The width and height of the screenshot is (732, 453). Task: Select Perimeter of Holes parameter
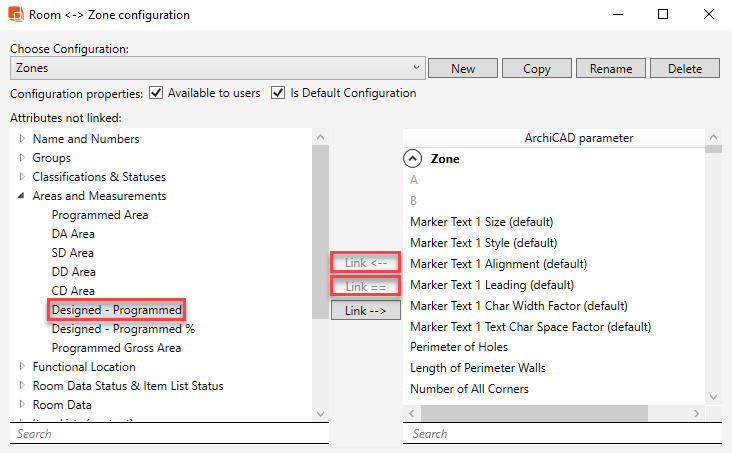459,347
